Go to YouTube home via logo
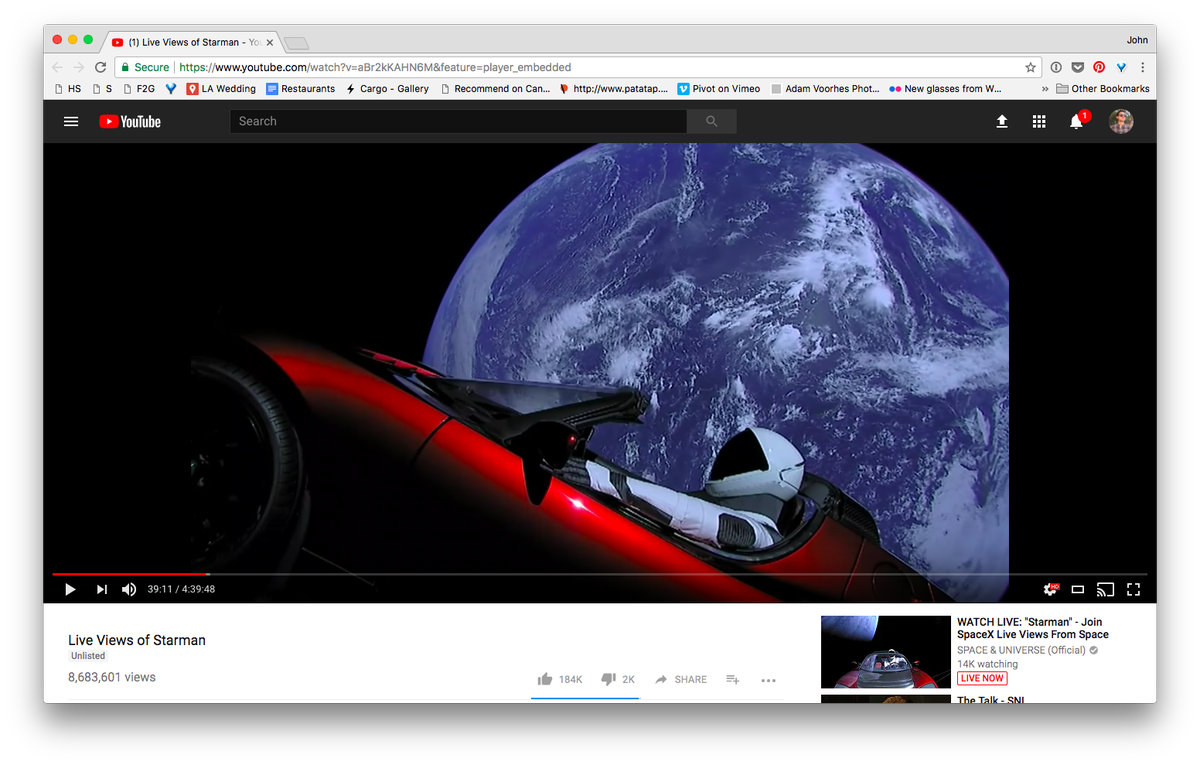Viewport: 1200px width, 765px height. click(x=130, y=121)
